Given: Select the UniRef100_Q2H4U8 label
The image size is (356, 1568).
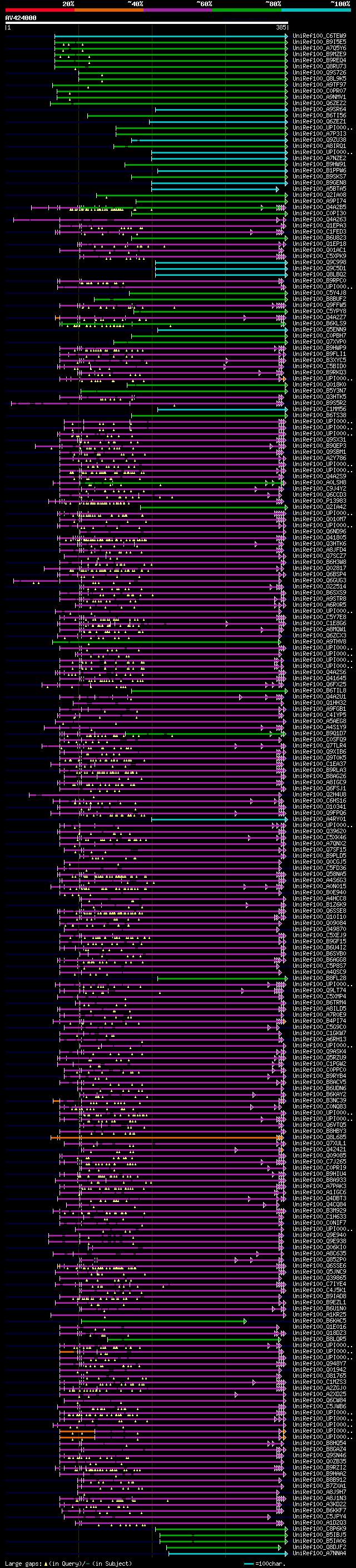Looking at the screenshot, I should point(319,794).
